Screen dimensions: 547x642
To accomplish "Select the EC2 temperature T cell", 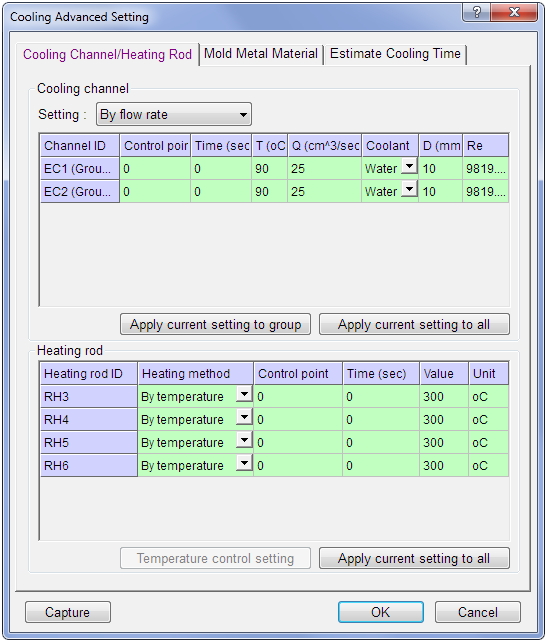I will click(269, 192).
